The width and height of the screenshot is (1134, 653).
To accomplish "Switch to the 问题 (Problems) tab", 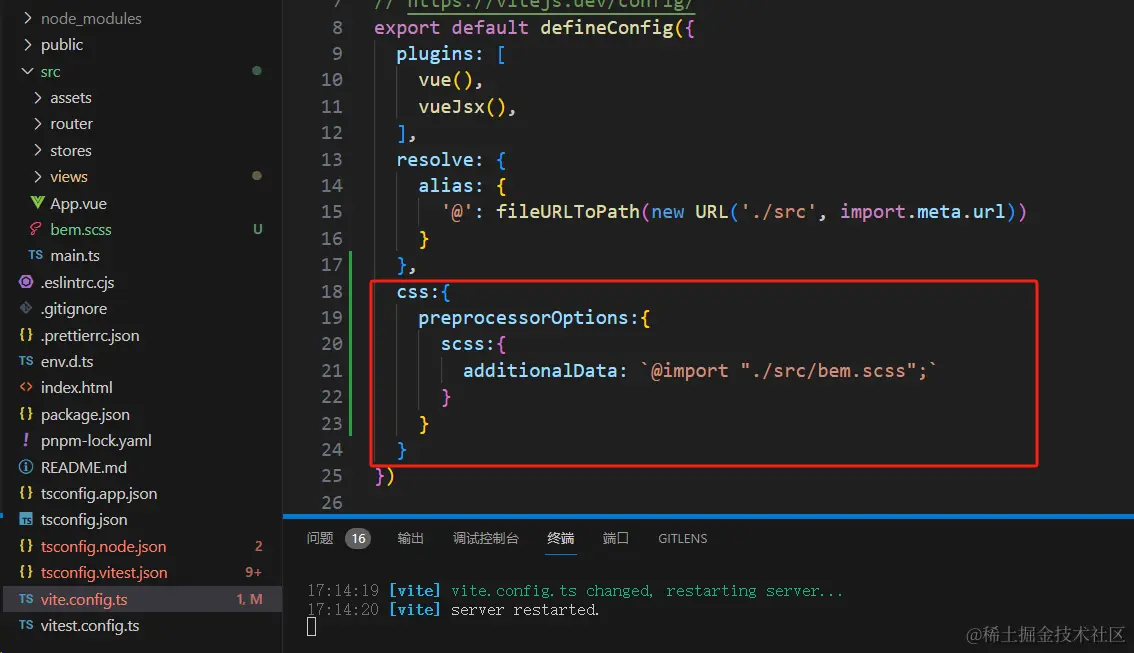I will (x=320, y=538).
